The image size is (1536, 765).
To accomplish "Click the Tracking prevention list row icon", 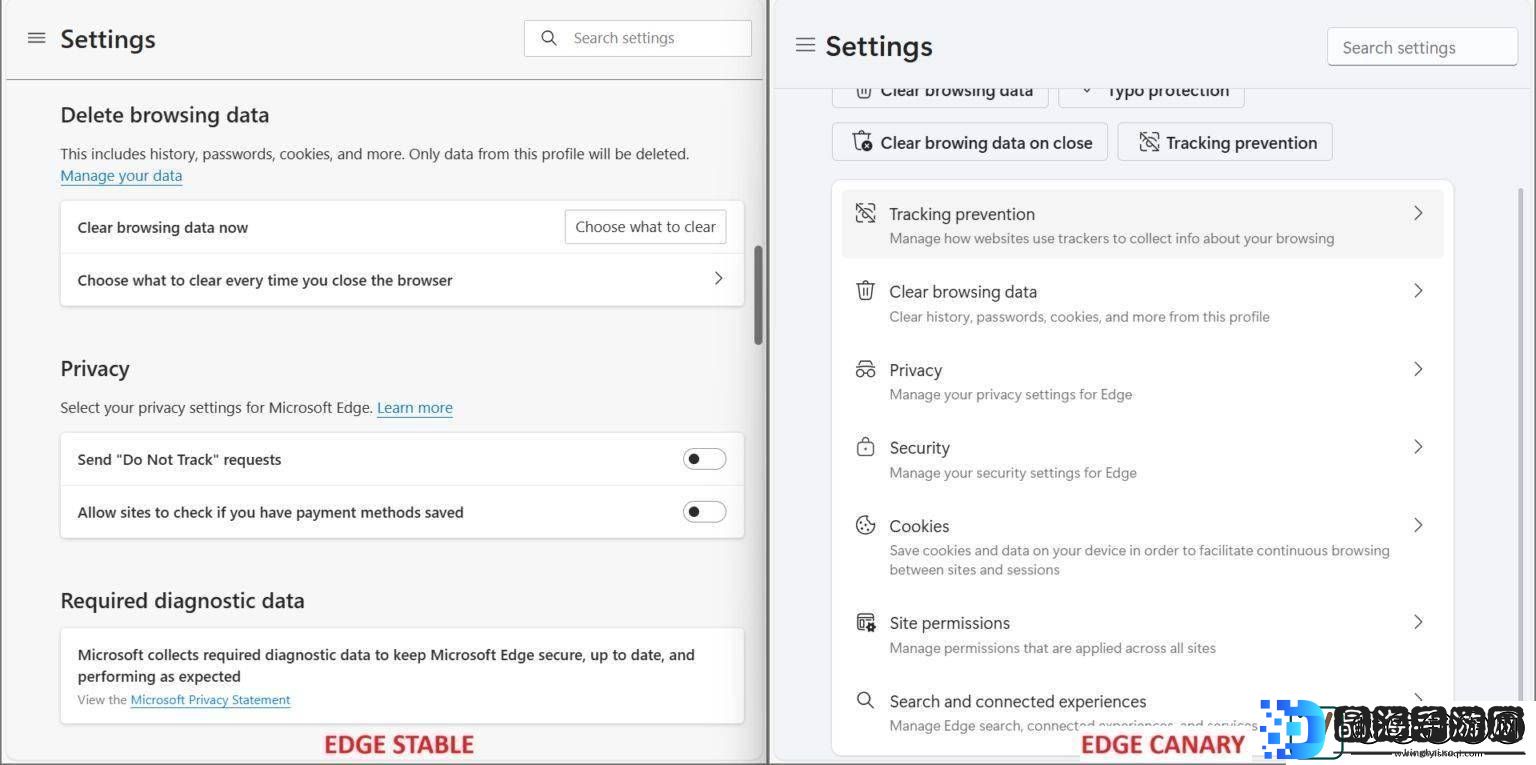I will [x=865, y=213].
